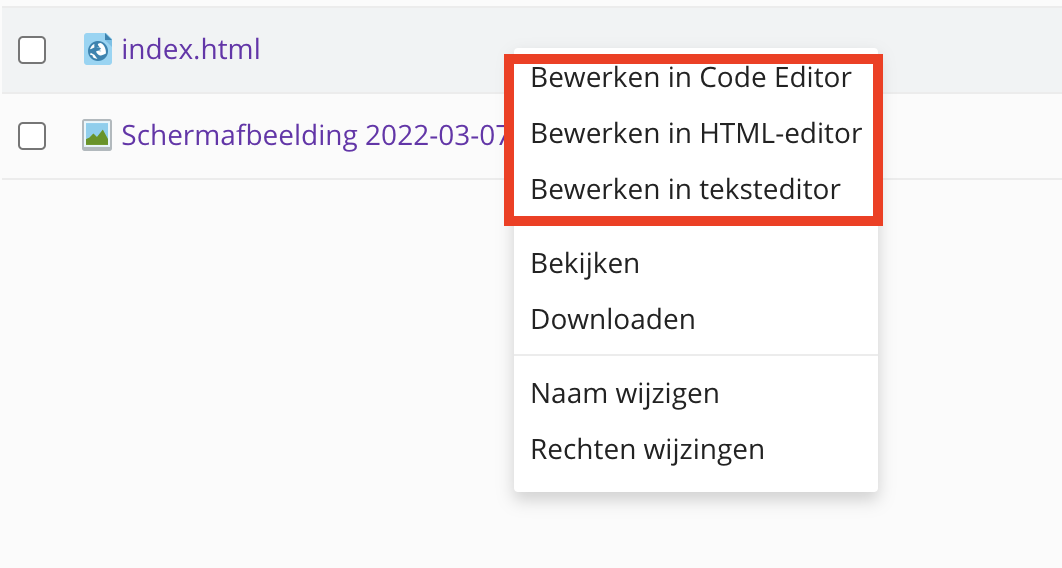The height and width of the screenshot is (568, 1062).
Task: Click the grey header strip above index.html
Action: click(500, 3)
